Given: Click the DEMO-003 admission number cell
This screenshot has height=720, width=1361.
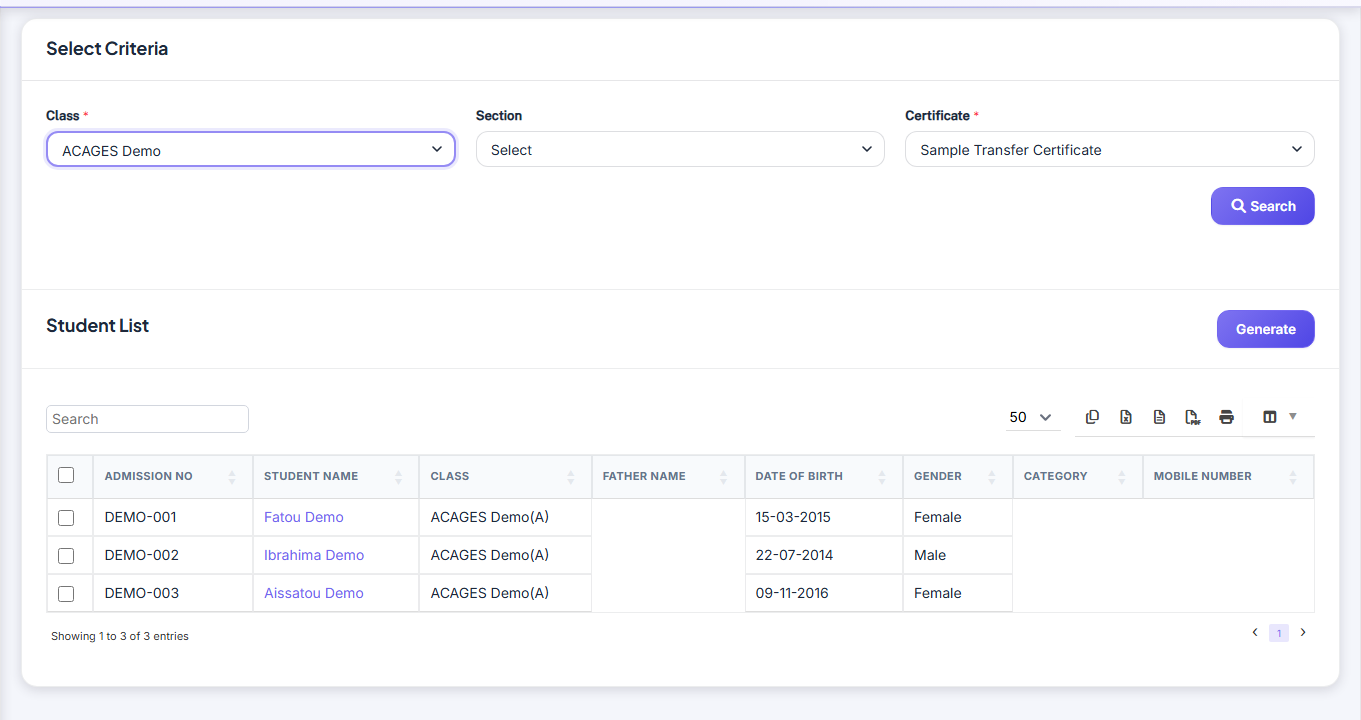Looking at the screenshot, I should pos(173,593).
